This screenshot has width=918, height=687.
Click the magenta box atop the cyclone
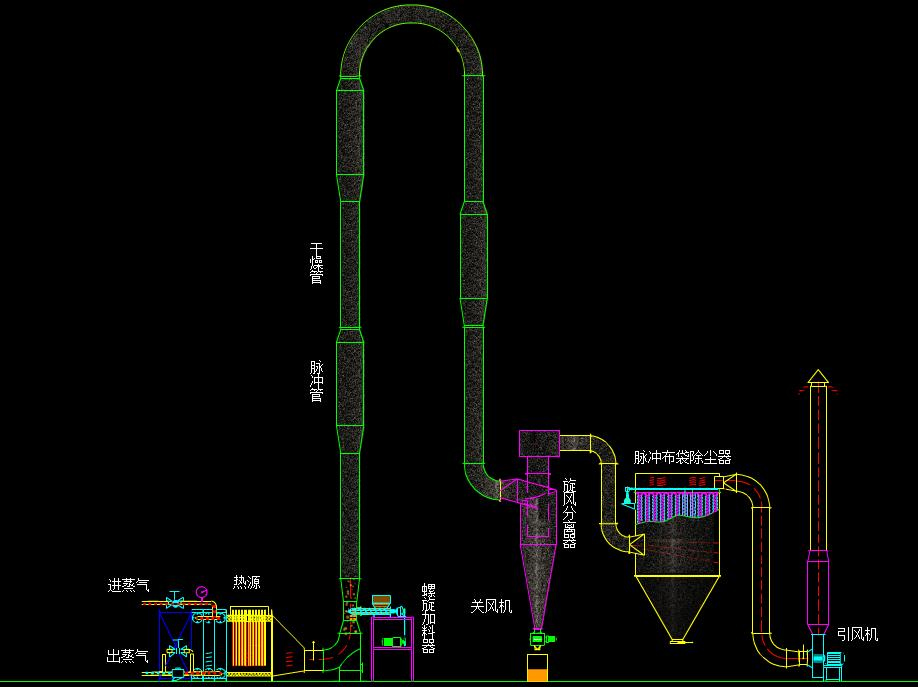538,443
